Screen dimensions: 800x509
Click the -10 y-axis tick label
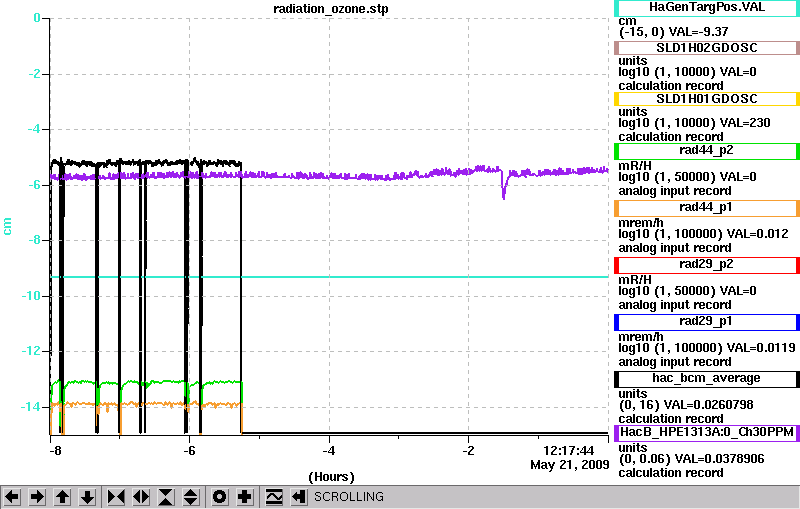[31, 296]
